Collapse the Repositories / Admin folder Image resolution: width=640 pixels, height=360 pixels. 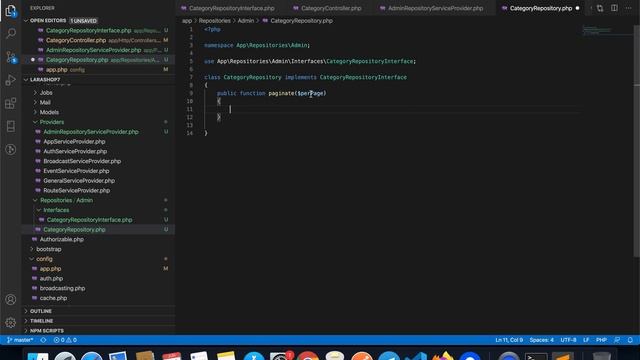(x=67, y=200)
